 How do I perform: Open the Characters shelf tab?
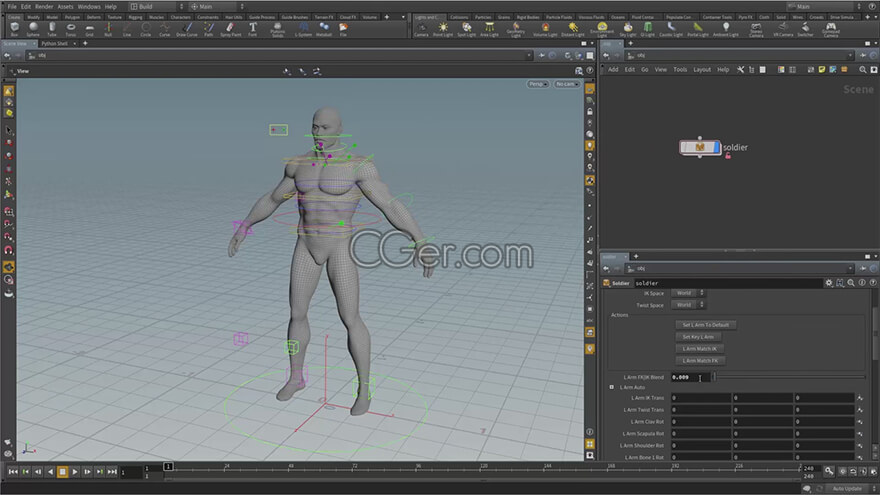(180, 17)
